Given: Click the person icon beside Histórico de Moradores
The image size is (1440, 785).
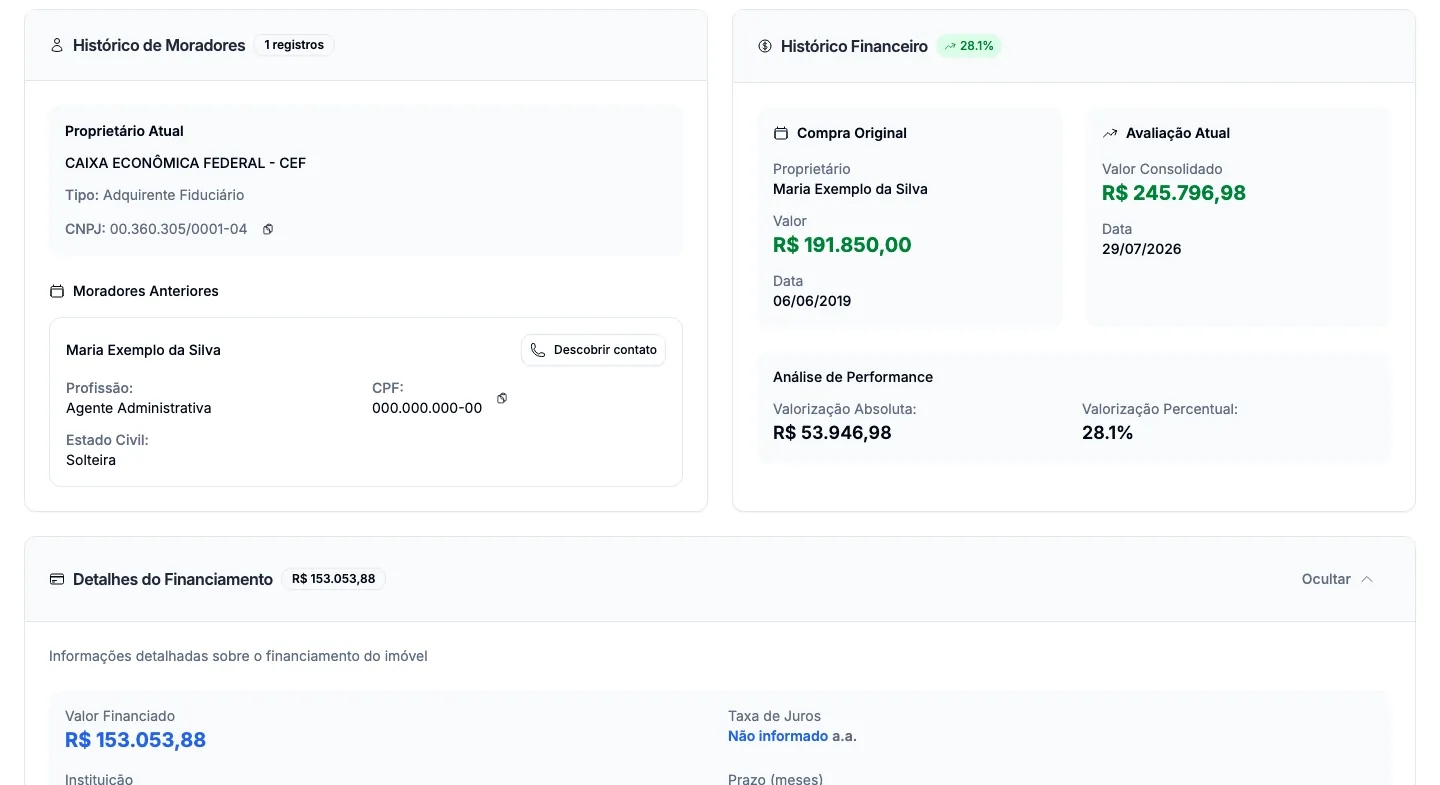Looking at the screenshot, I should point(57,45).
